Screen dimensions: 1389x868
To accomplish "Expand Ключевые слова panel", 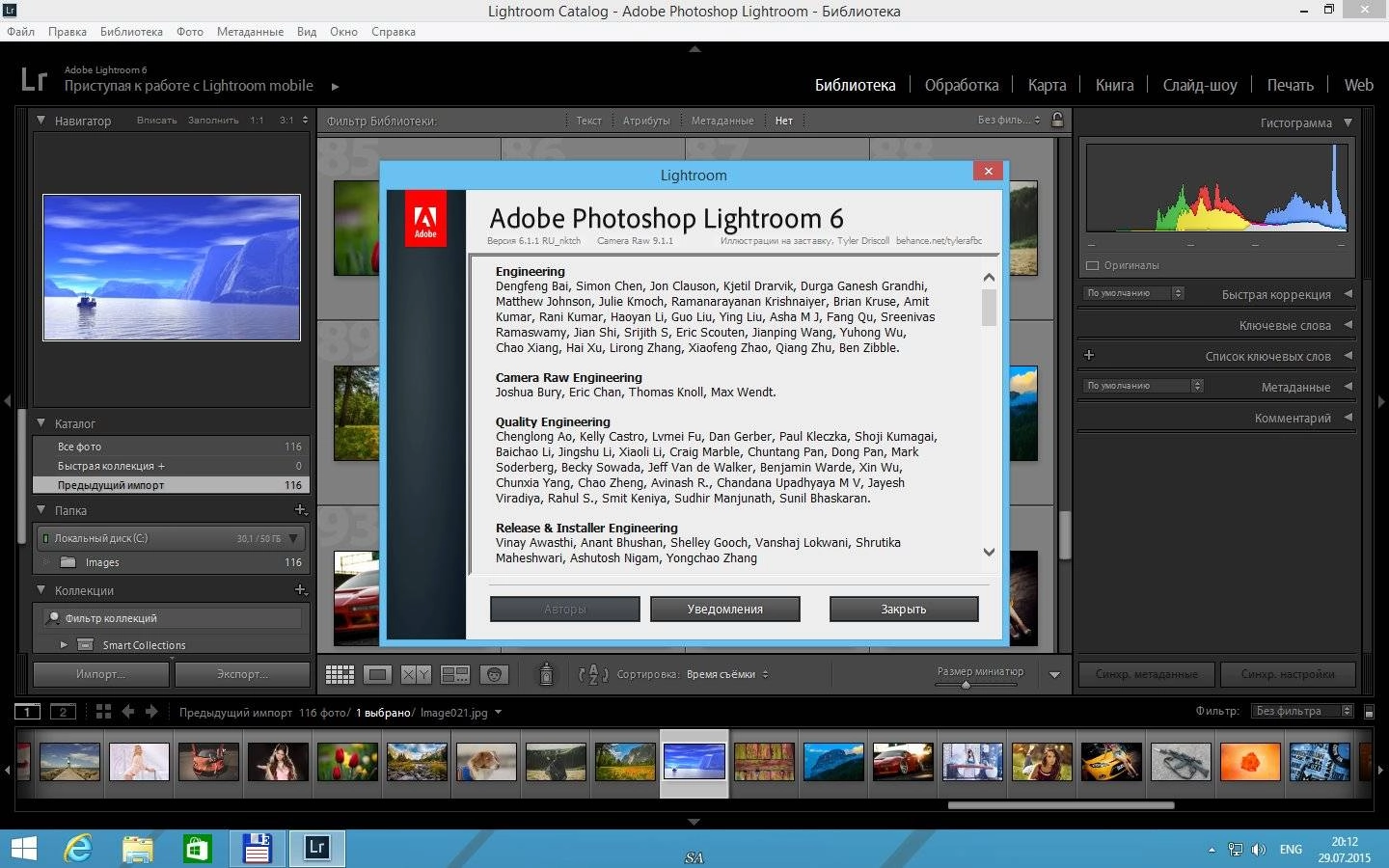I will [1348, 325].
